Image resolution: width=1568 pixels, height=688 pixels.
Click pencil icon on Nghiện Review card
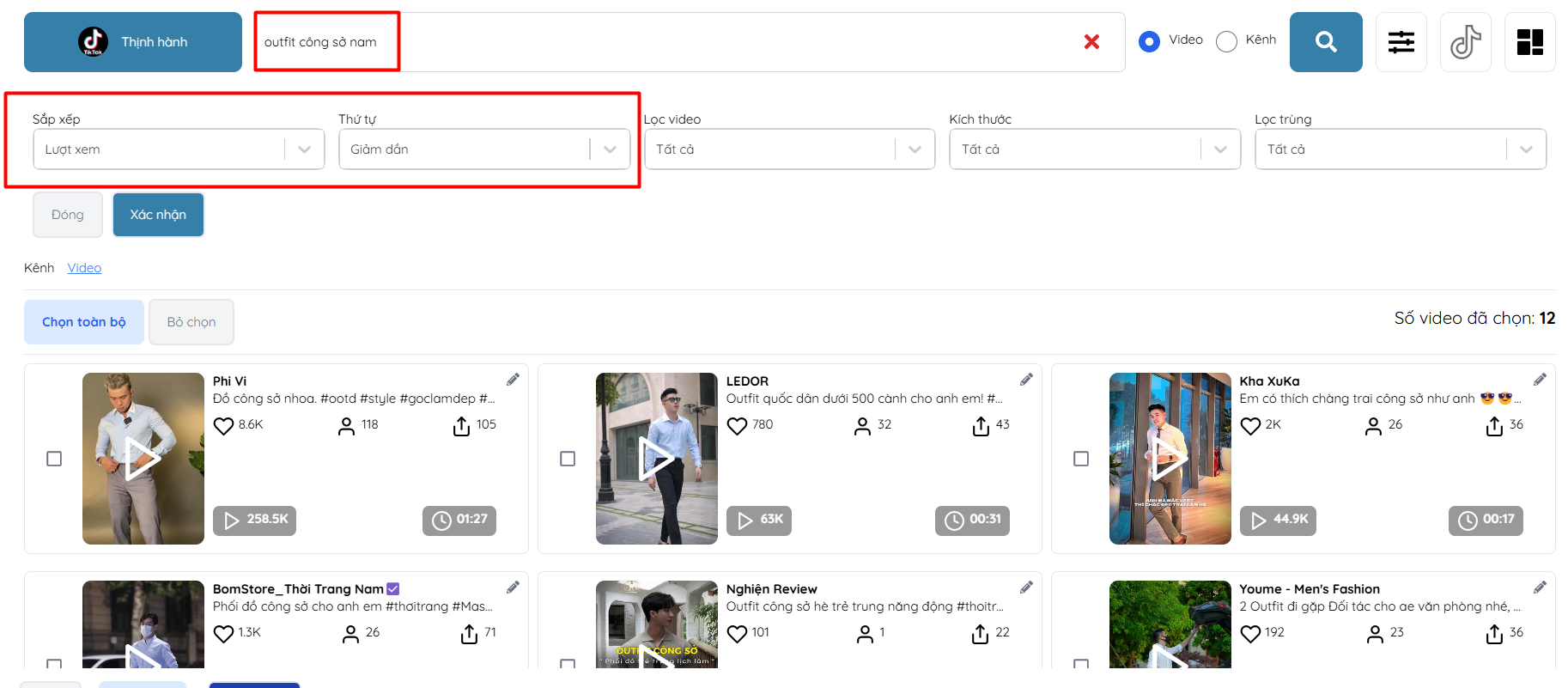(x=1026, y=588)
